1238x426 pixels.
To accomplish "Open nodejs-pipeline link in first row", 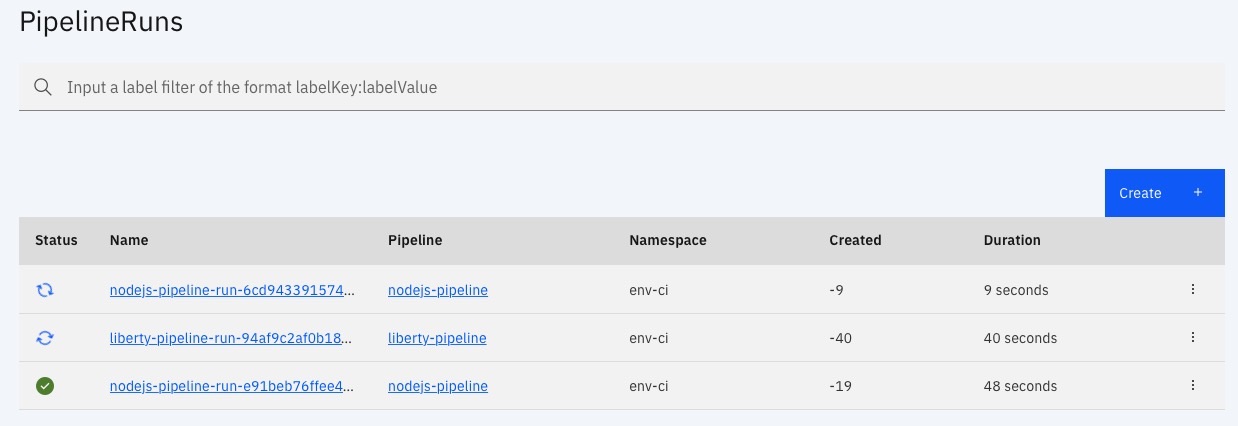I will coord(438,290).
